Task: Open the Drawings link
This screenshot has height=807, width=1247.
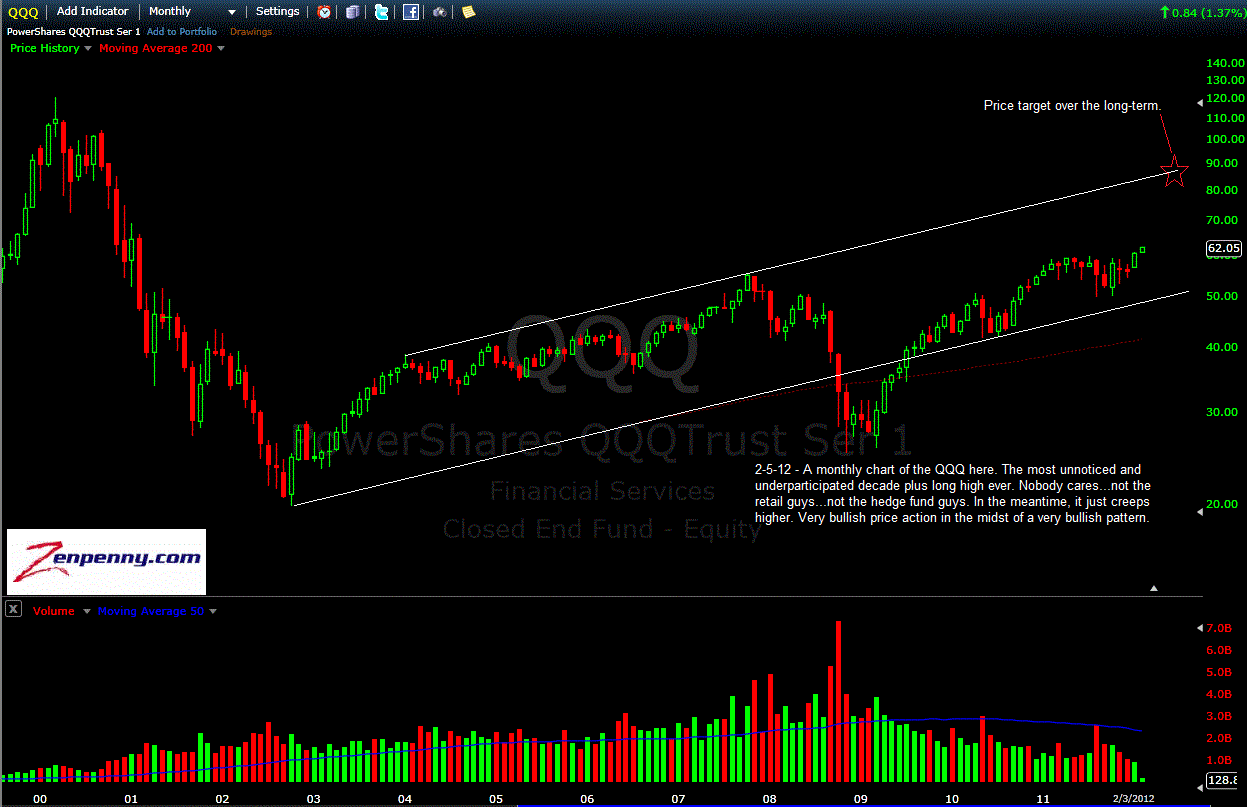Action: point(251,32)
